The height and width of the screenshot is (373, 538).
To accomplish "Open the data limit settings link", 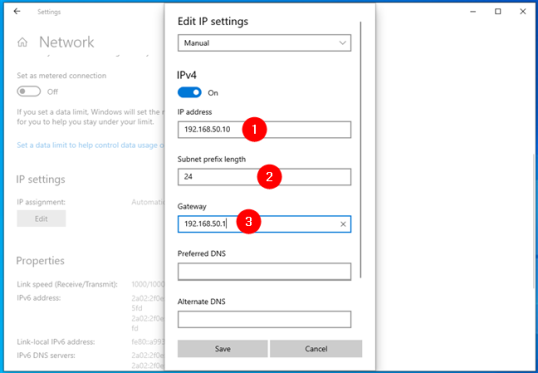I will [91, 145].
